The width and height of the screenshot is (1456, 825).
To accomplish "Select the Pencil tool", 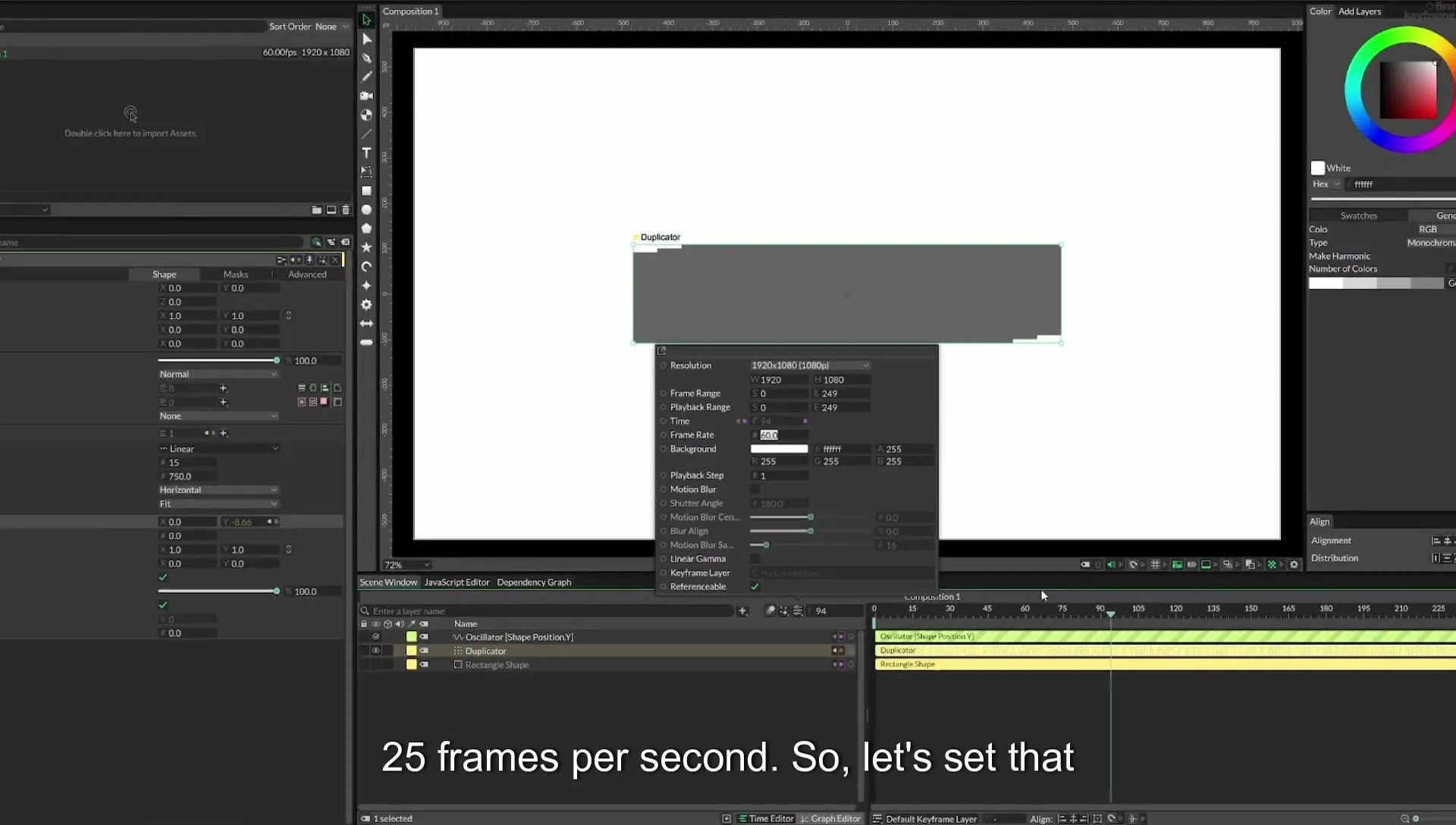I will [x=367, y=77].
